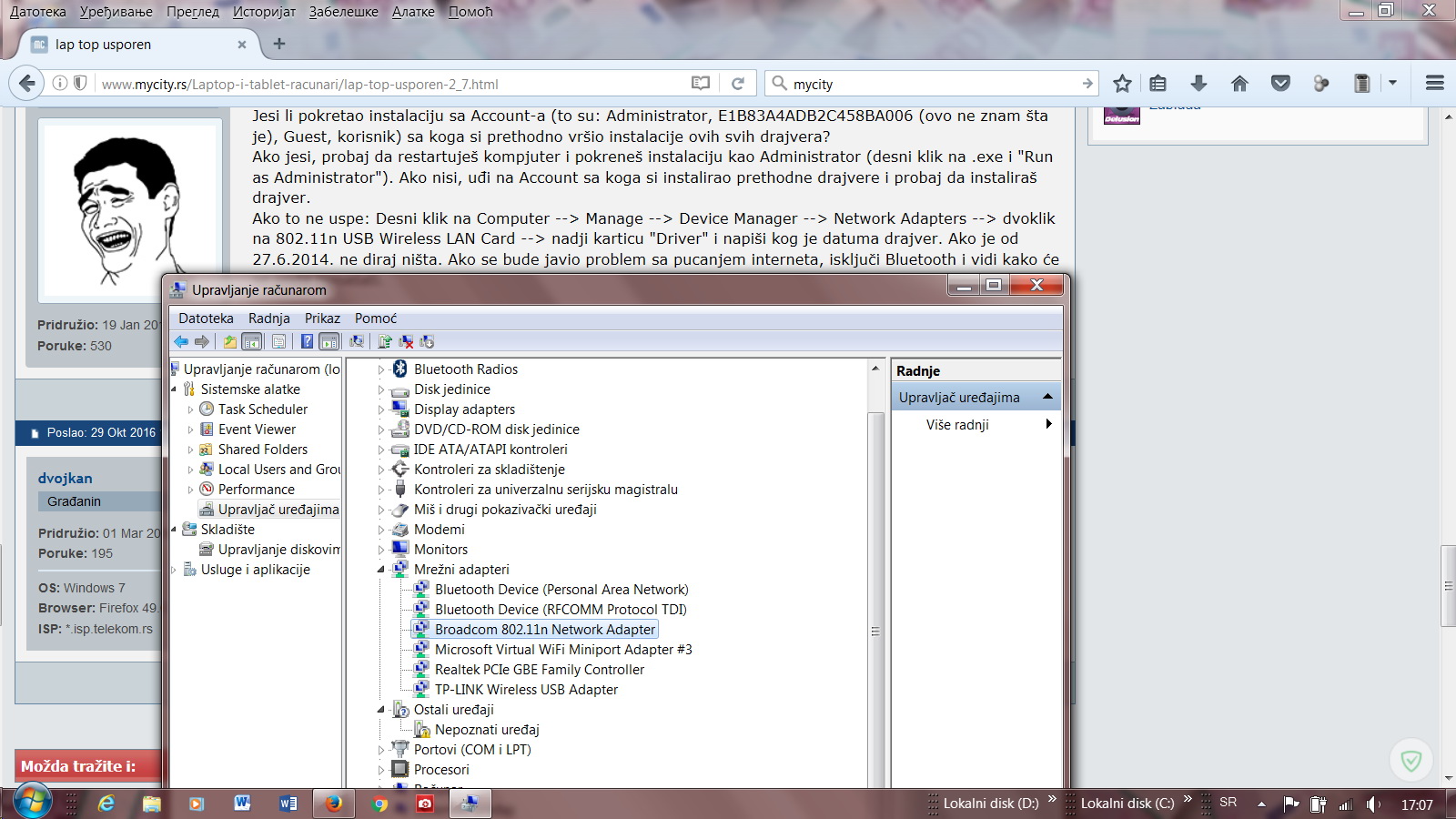Click the Procesori device category
The width and height of the screenshot is (1456, 819).
(x=441, y=770)
